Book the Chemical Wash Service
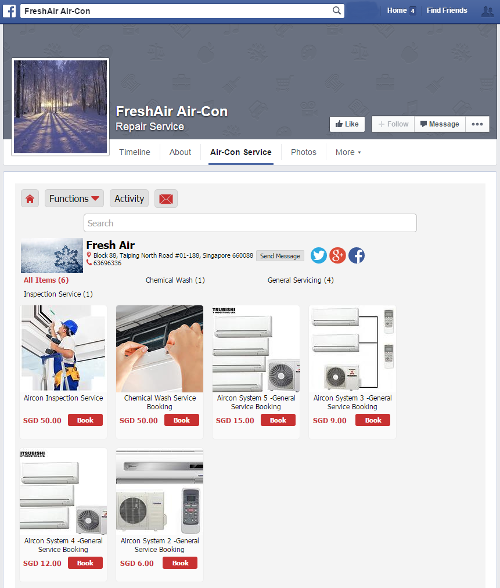 click(182, 420)
